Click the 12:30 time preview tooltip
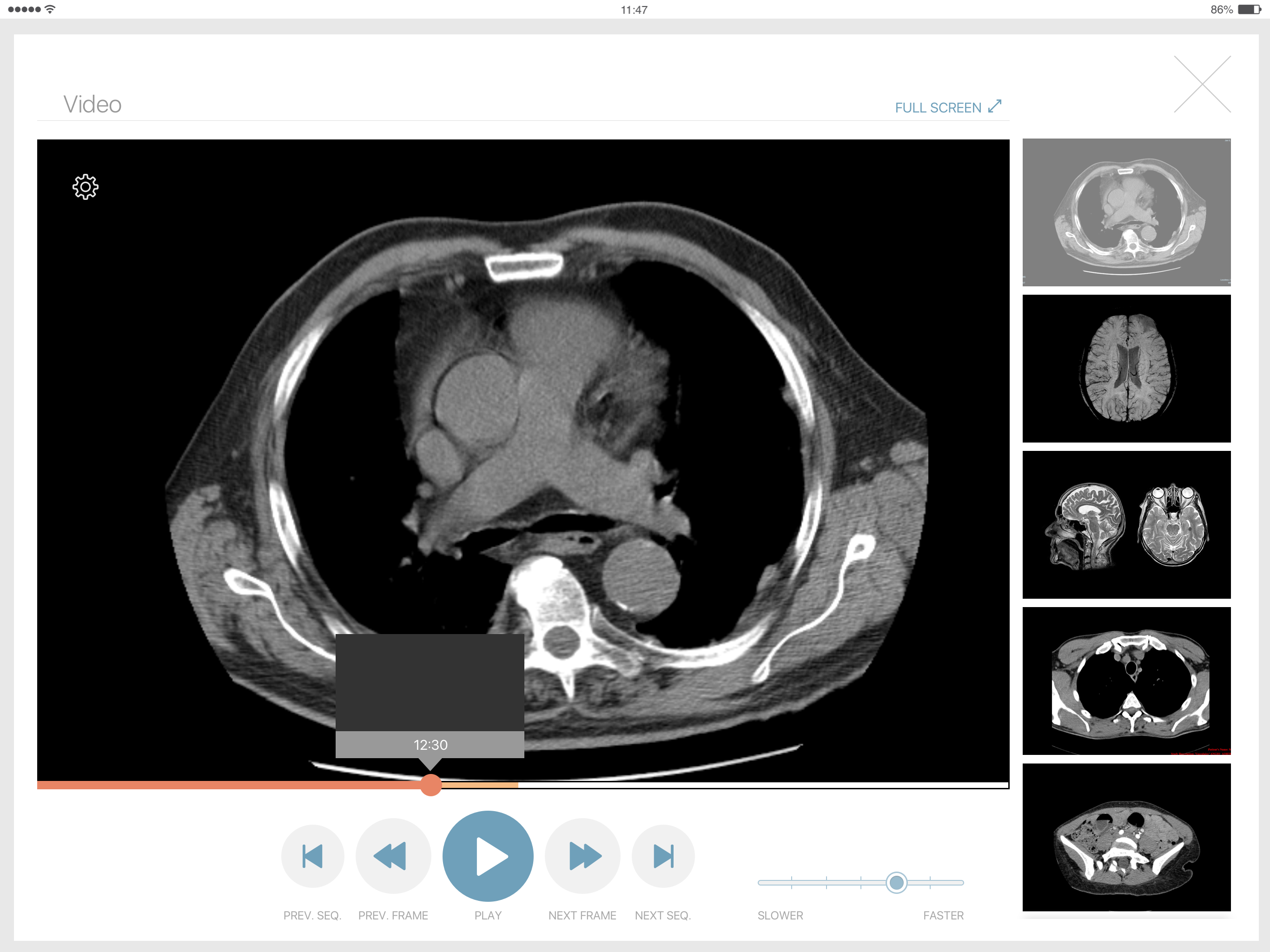 pyautogui.click(x=430, y=745)
